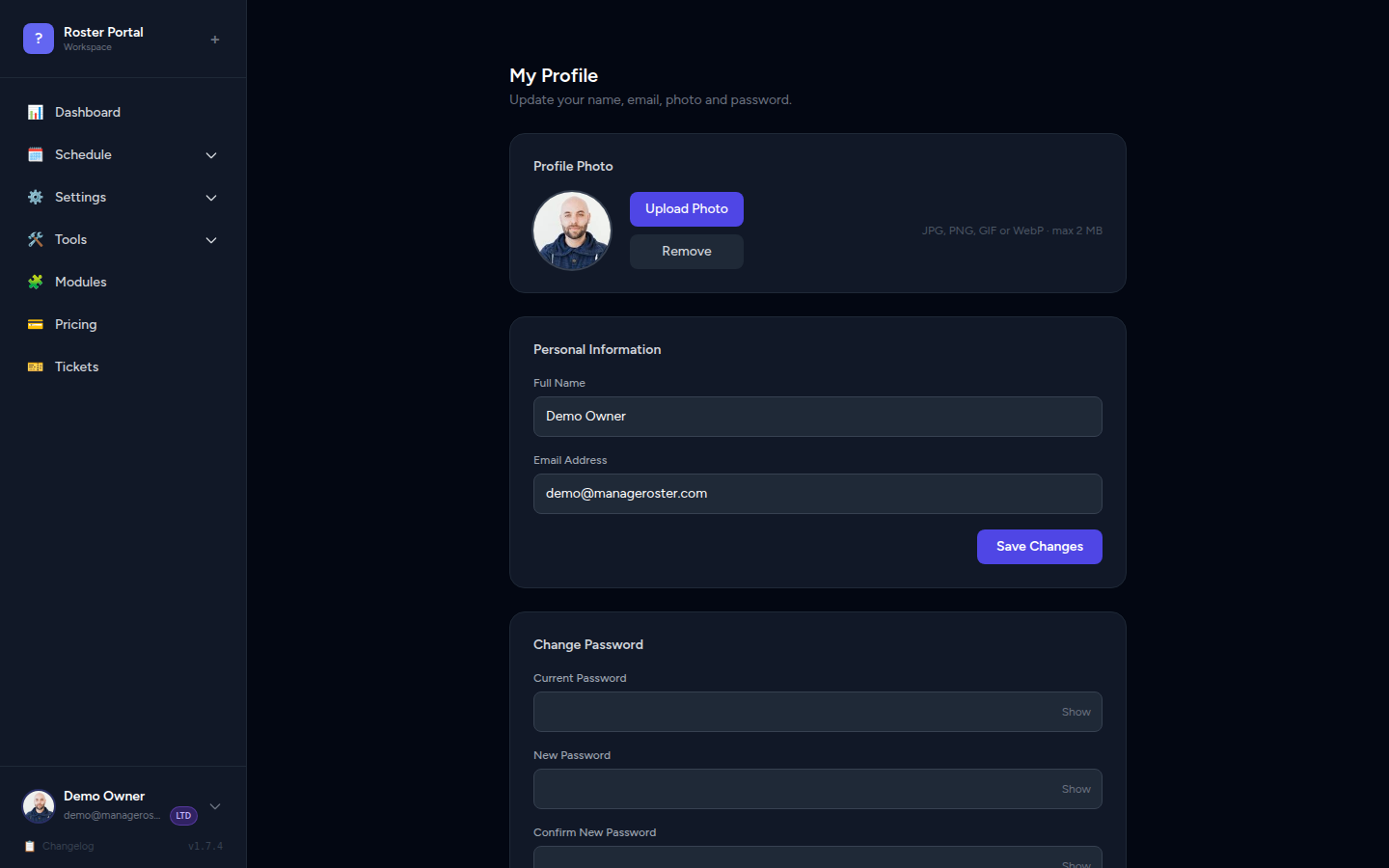
Task: Open the Demo Owner account menu
Action: pos(214,806)
